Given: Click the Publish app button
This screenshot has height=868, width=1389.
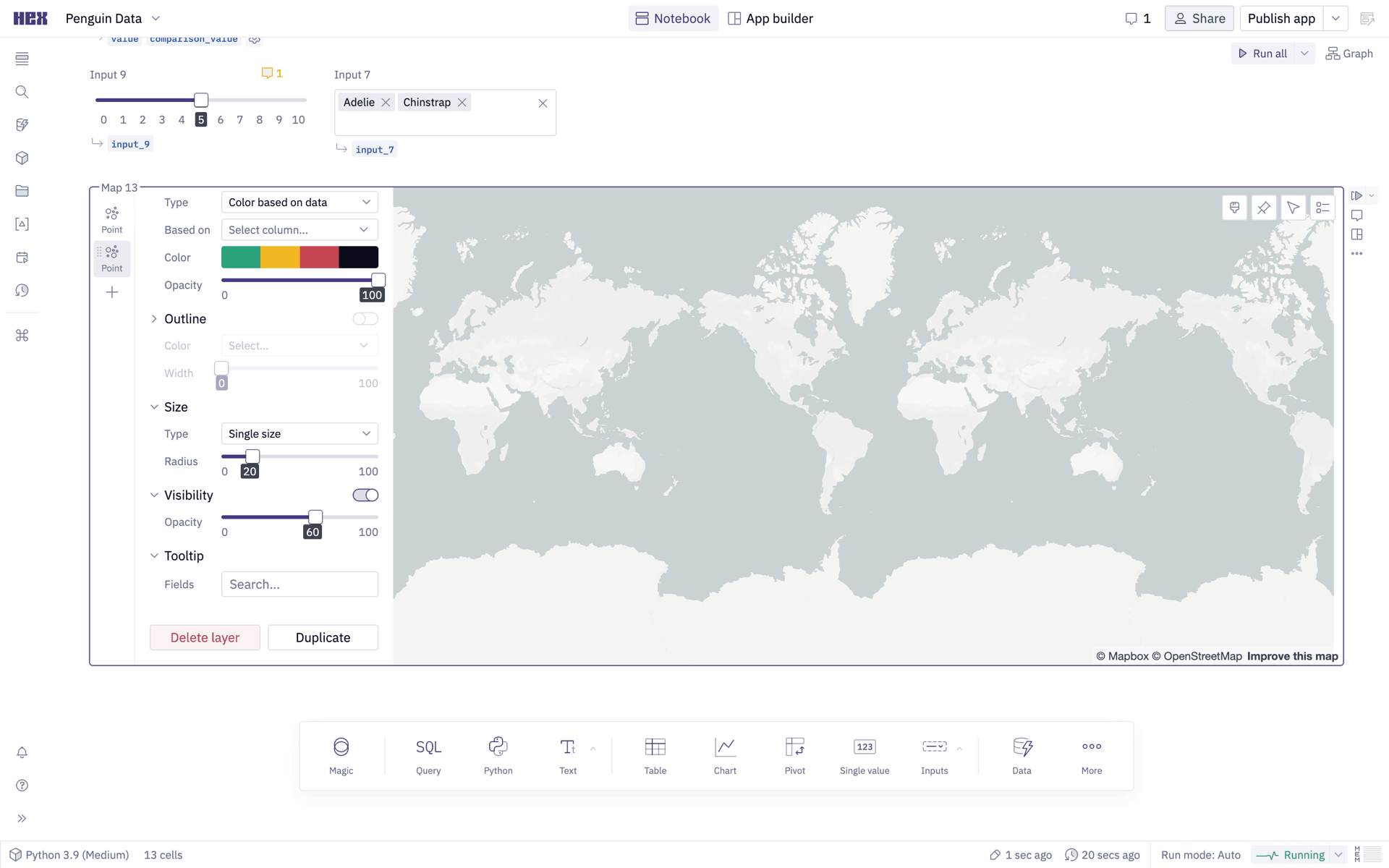Looking at the screenshot, I should (1281, 19).
